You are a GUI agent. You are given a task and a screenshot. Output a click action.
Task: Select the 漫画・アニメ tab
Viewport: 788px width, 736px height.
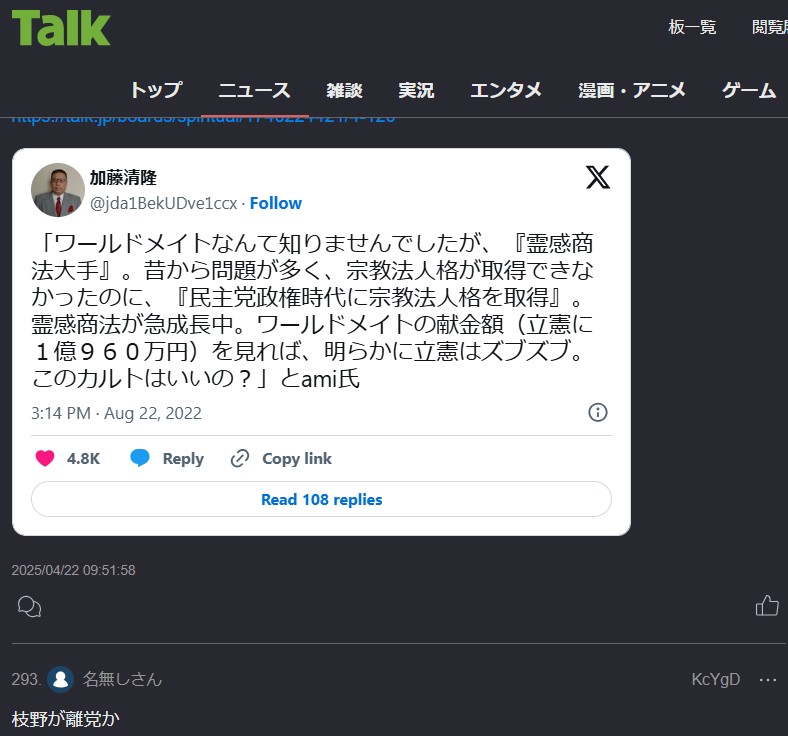pos(632,90)
